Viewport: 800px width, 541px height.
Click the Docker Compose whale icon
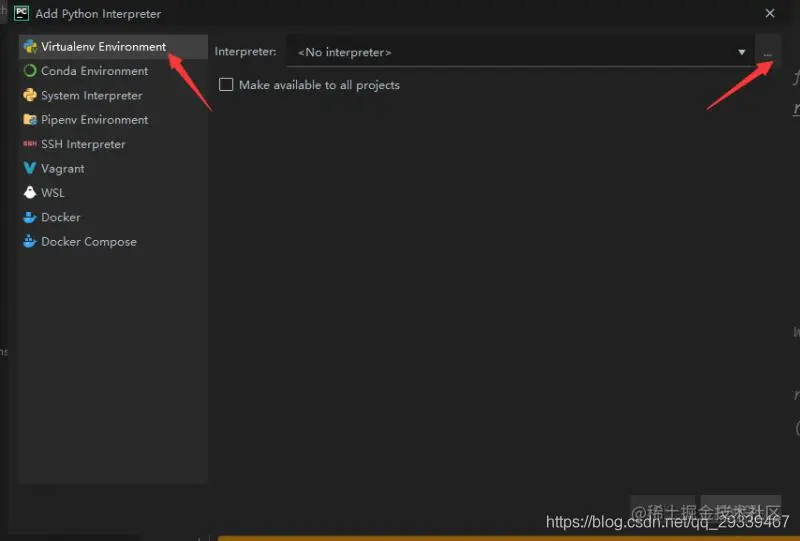[30, 241]
